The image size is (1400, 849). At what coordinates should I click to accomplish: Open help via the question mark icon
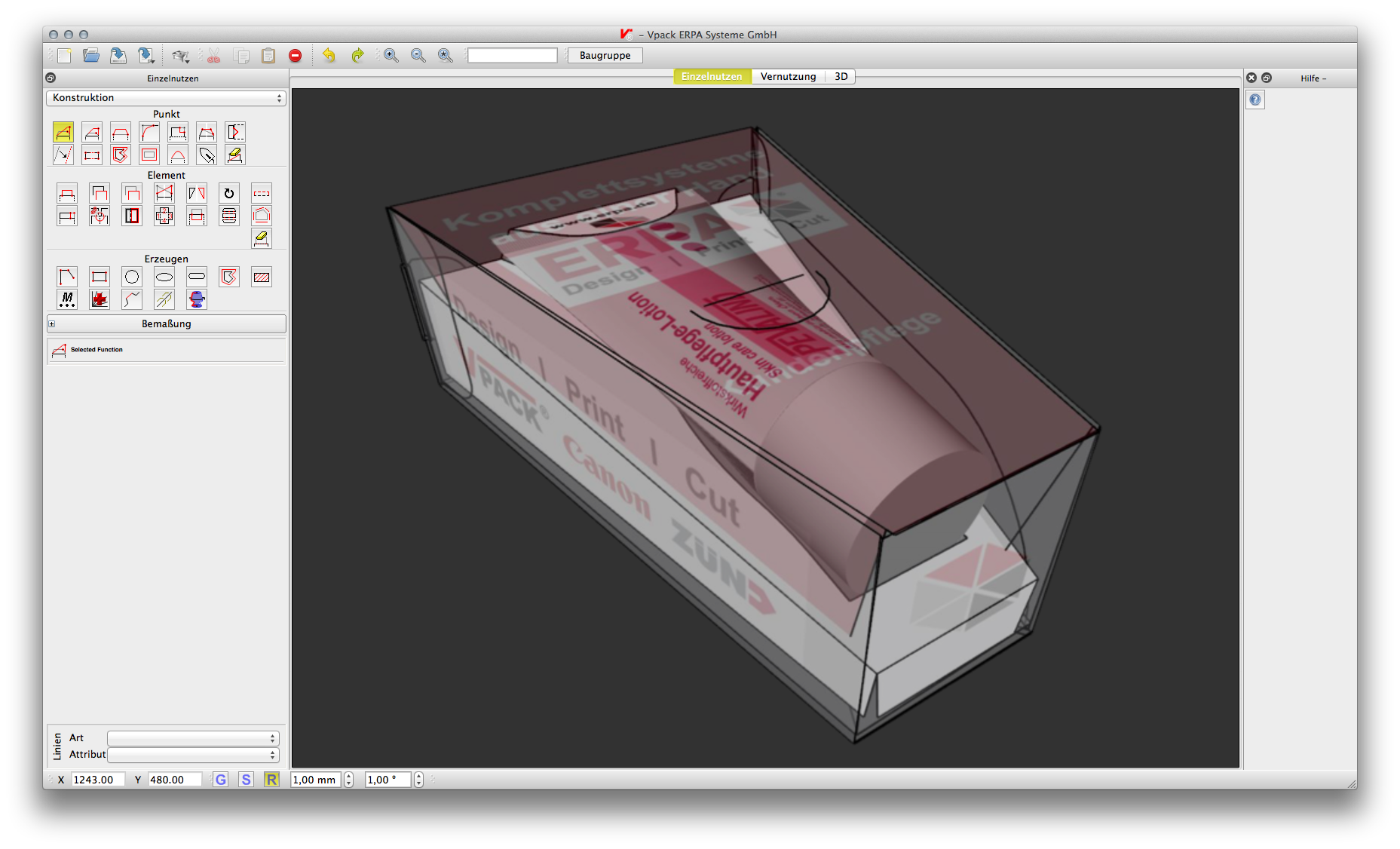(1255, 100)
